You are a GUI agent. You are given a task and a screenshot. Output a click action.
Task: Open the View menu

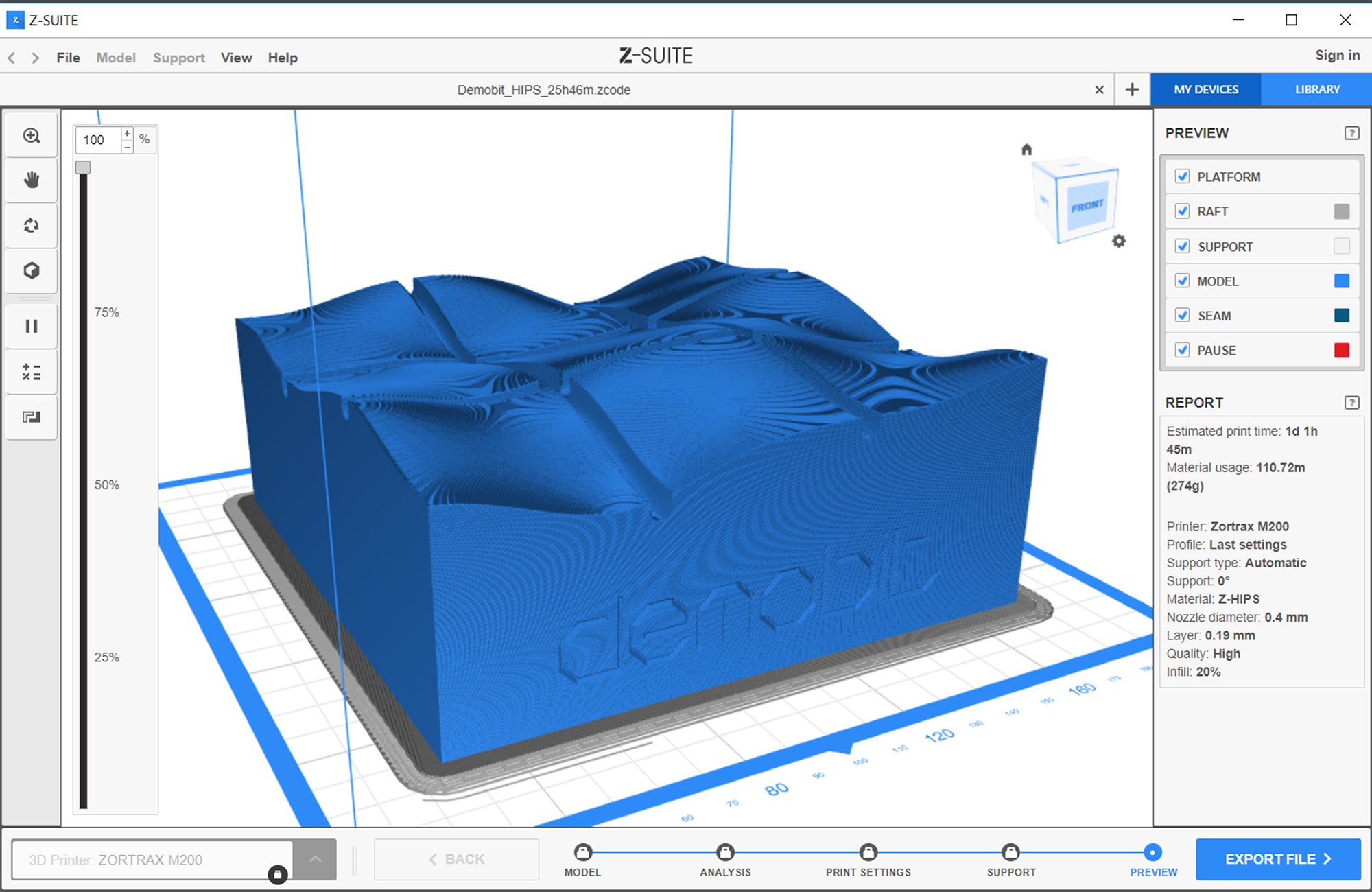click(237, 58)
